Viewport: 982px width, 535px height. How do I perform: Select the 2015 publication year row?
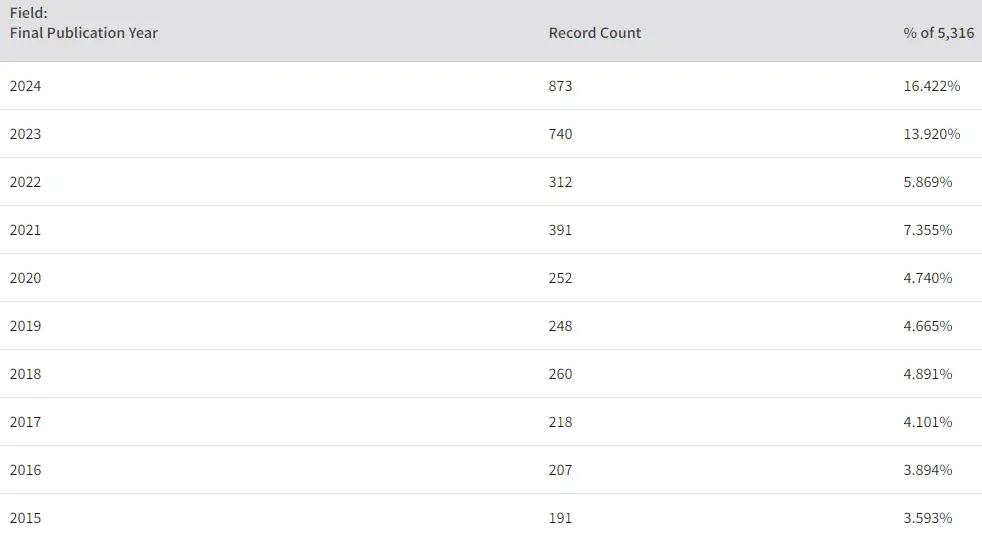pyautogui.click(x=491, y=515)
